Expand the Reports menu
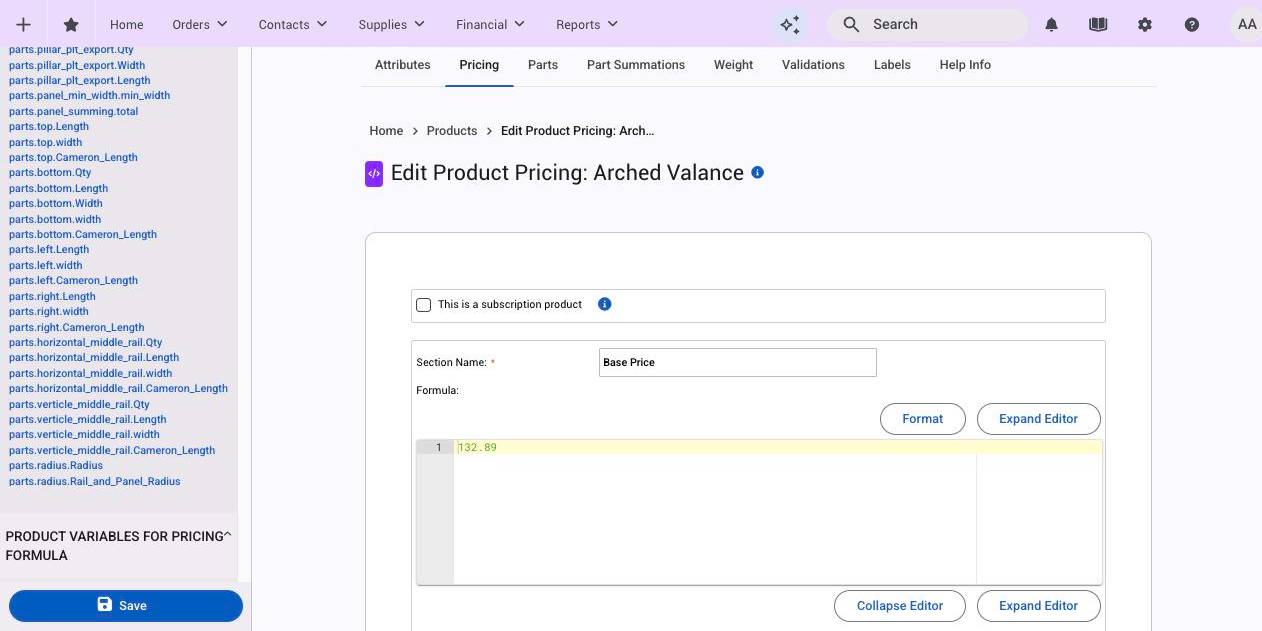Screen dimensions: 1262x631 click(x=587, y=24)
